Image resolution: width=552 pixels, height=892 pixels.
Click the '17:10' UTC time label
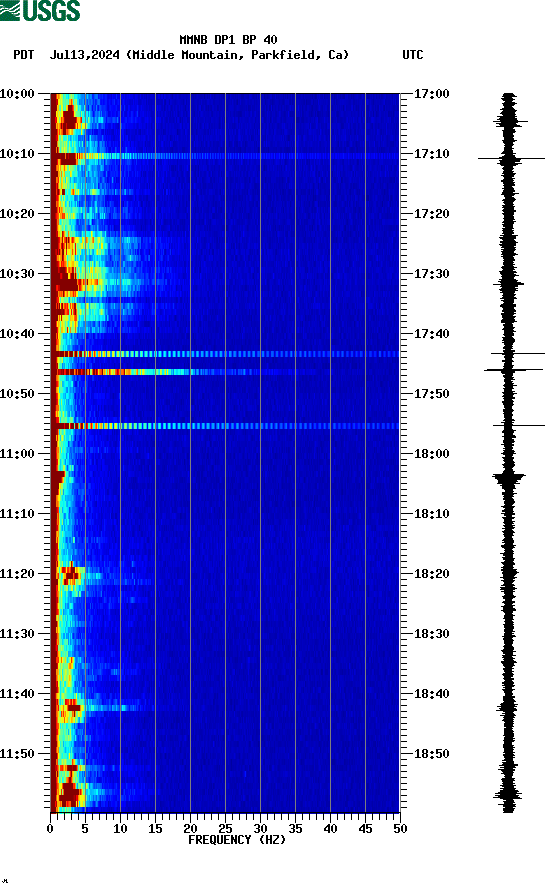pos(431,154)
